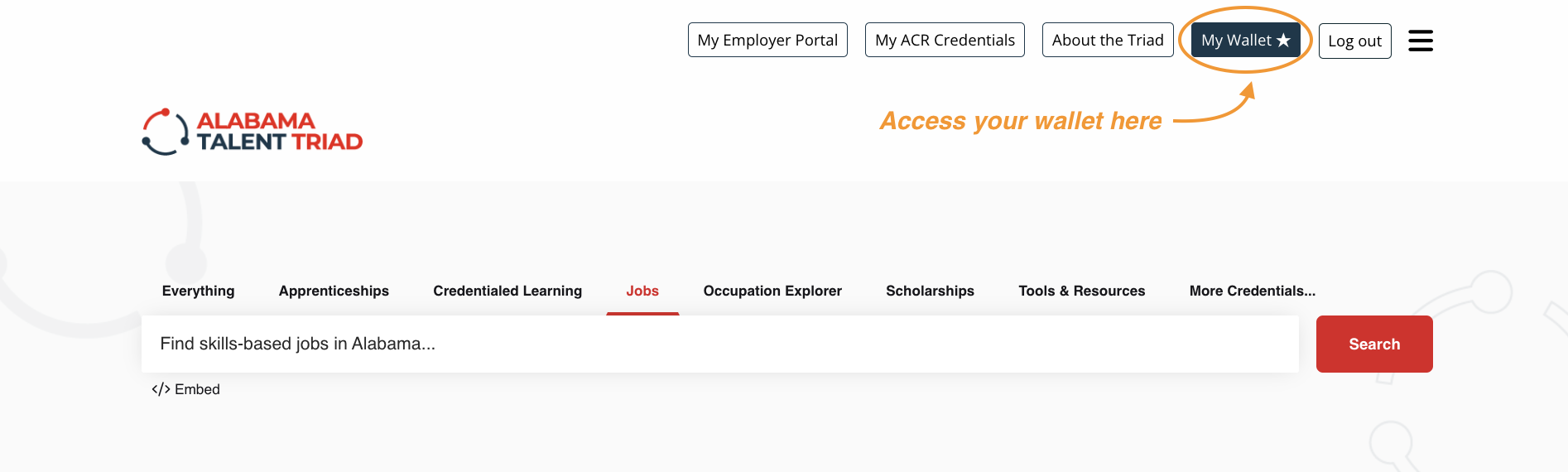Switch to Occupation Explorer tab
The height and width of the screenshot is (472, 1568).
point(772,291)
